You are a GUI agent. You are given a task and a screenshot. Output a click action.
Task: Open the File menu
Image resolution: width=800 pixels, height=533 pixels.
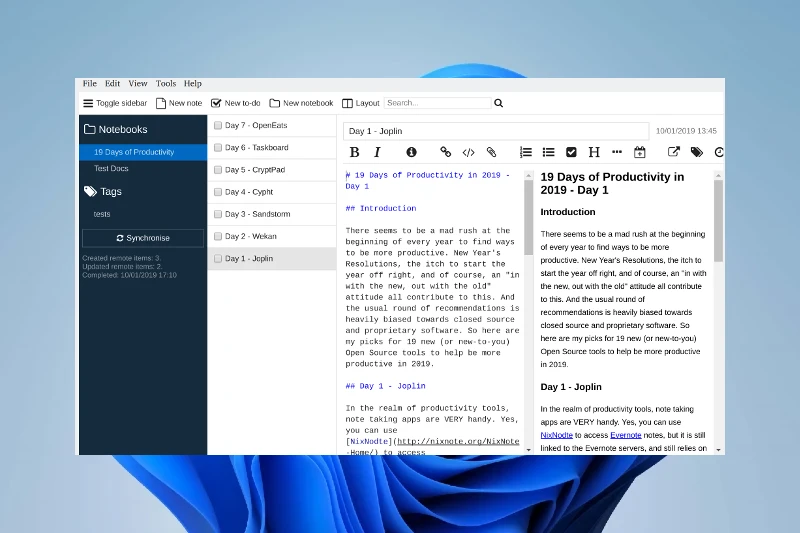click(x=90, y=84)
